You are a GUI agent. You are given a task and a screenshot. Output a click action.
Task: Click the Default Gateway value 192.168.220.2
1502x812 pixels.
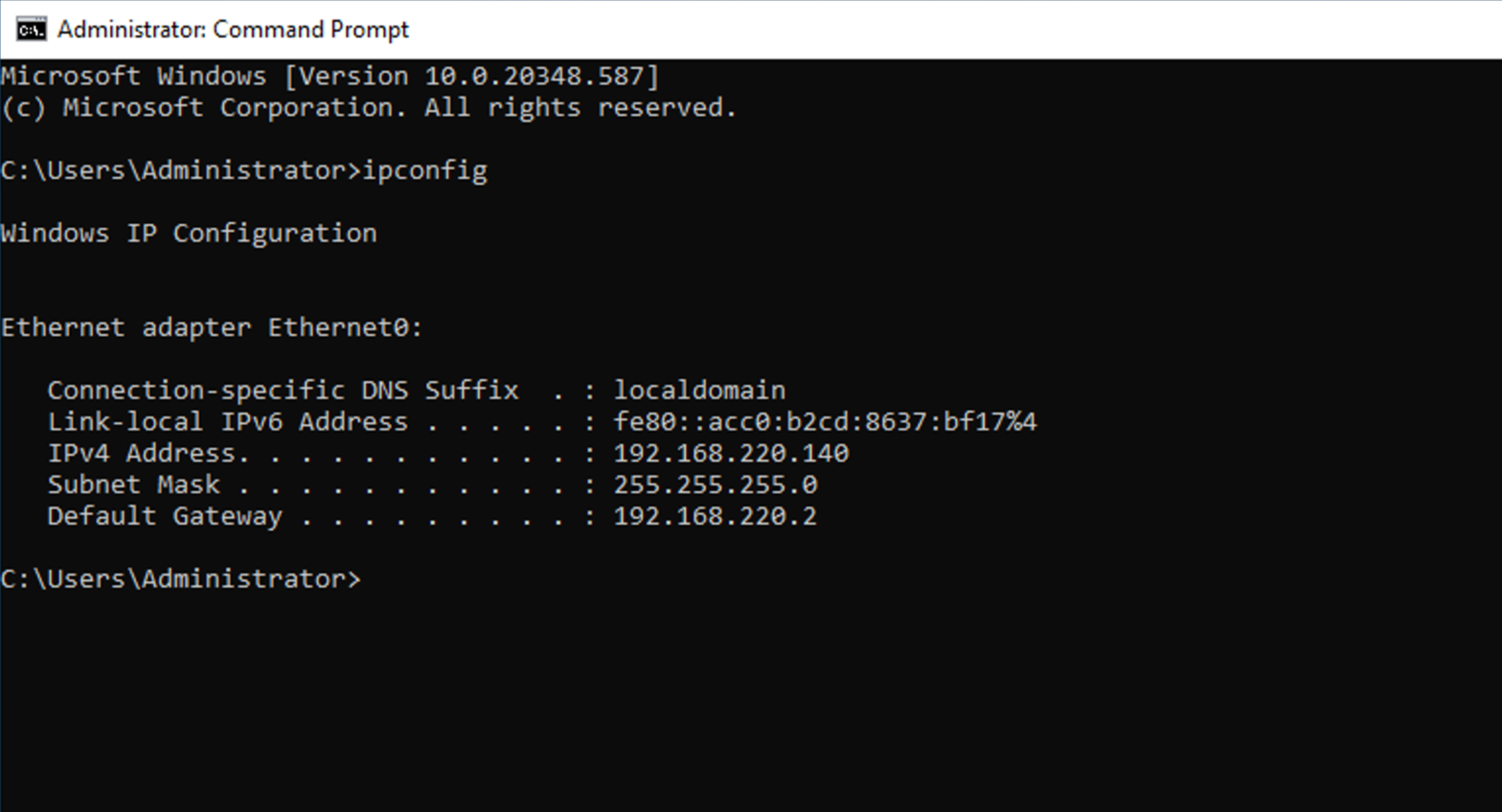[715, 516]
